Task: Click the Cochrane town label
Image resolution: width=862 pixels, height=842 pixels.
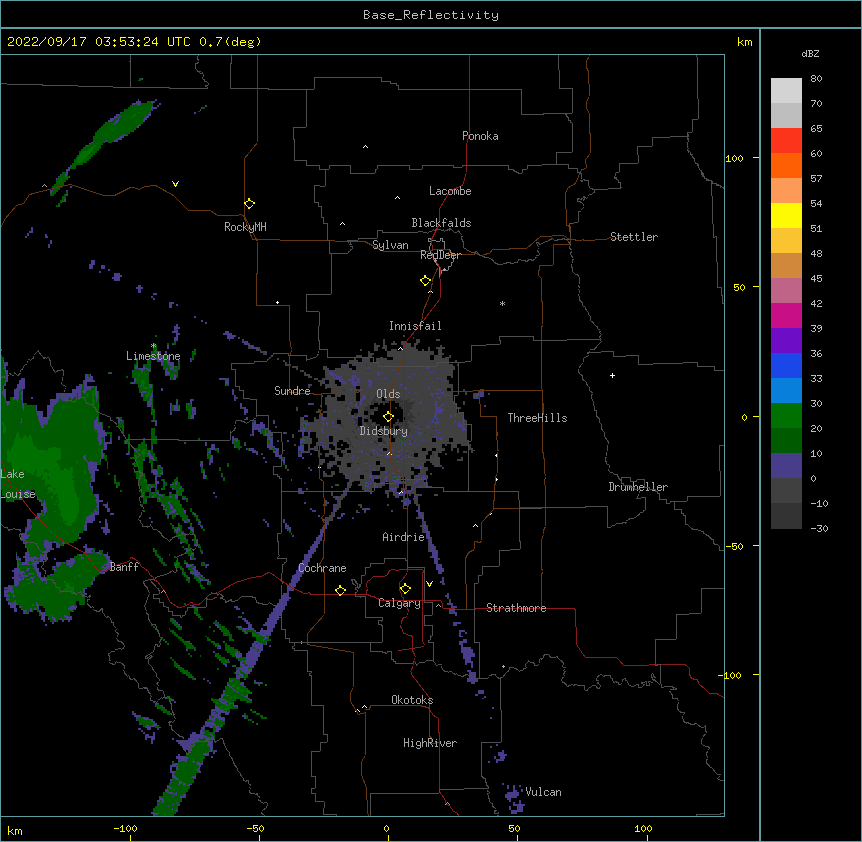Action: pos(322,568)
